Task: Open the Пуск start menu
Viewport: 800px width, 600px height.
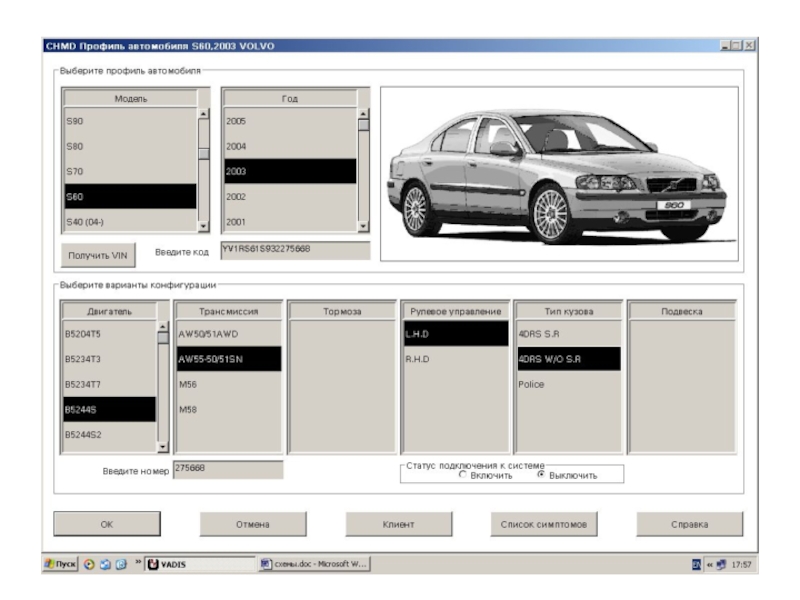Action: pyautogui.click(x=60, y=564)
